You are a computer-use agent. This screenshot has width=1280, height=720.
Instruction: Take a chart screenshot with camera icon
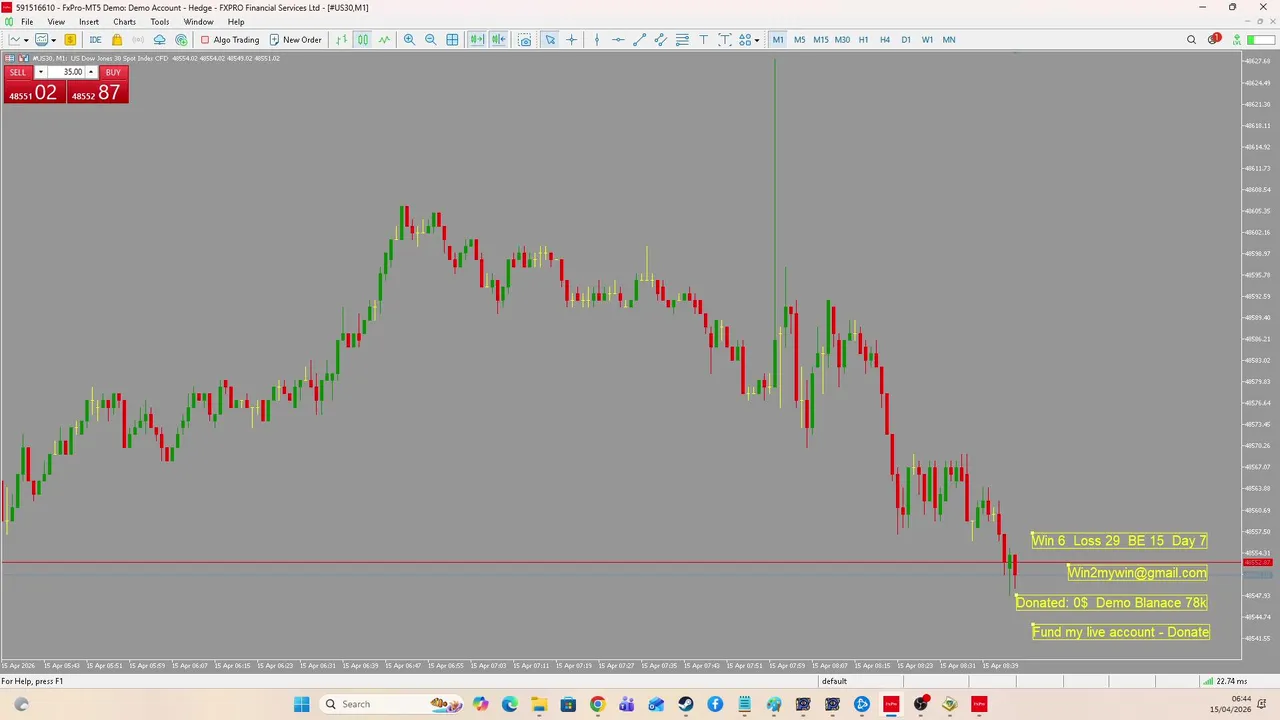click(524, 40)
